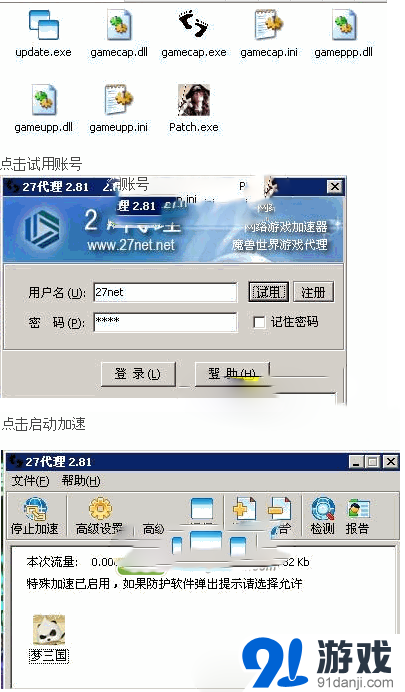The height and width of the screenshot is (692, 405).
Task: Click the 报告 toolbar icon
Action: pos(358,509)
